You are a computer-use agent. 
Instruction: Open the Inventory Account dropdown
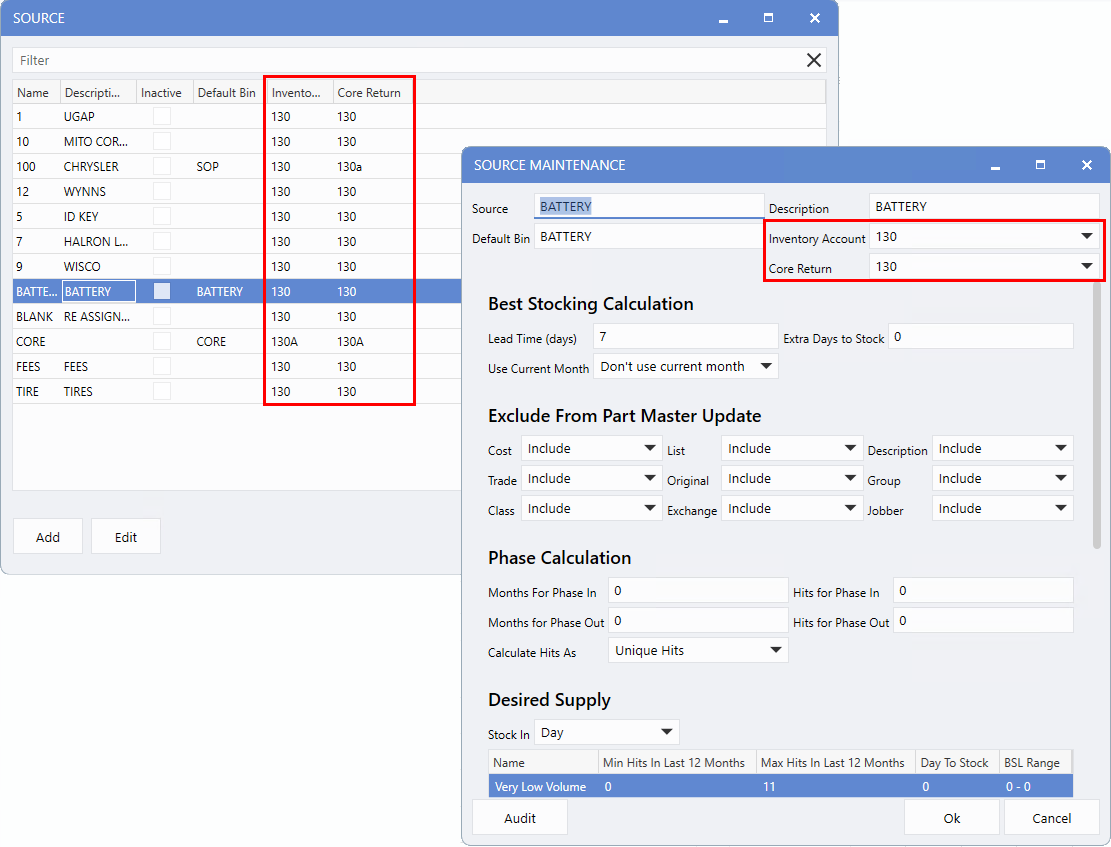(x=1086, y=237)
